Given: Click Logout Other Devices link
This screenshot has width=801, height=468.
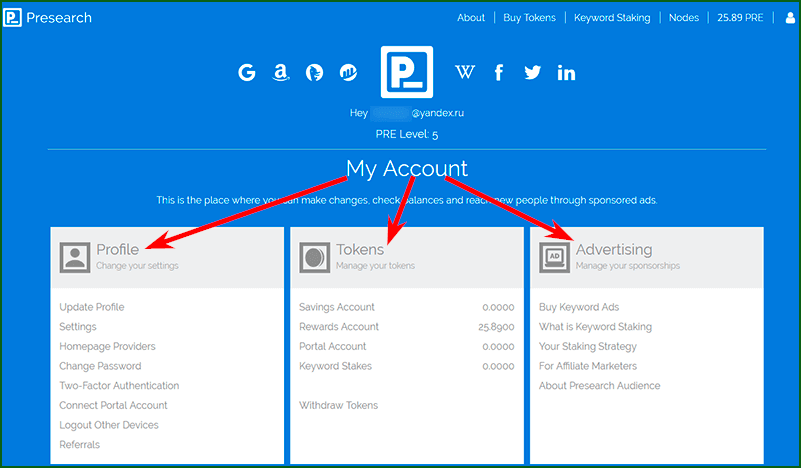Looking at the screenshot, I should (x=109, y=425).
